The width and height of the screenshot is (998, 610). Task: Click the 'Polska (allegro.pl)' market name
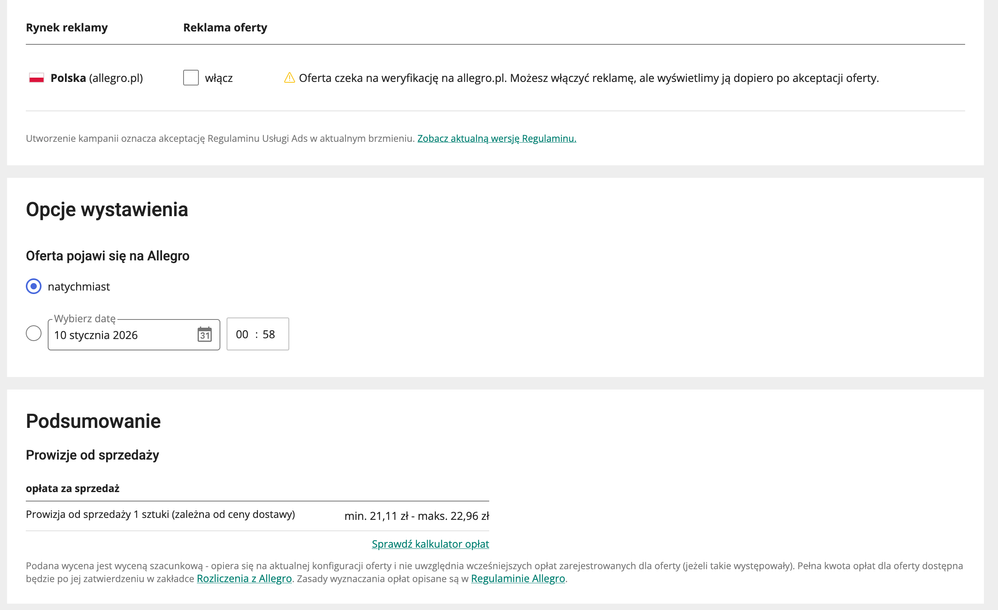96,78
